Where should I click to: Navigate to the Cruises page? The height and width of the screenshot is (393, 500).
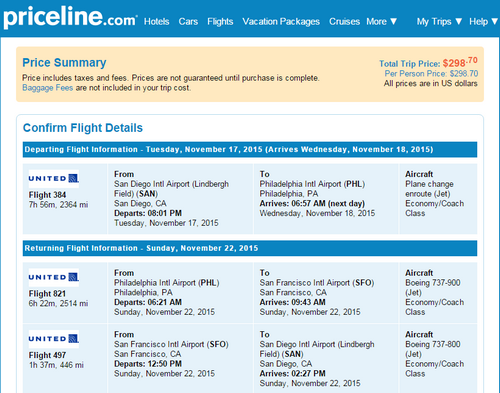click(344, 21)
